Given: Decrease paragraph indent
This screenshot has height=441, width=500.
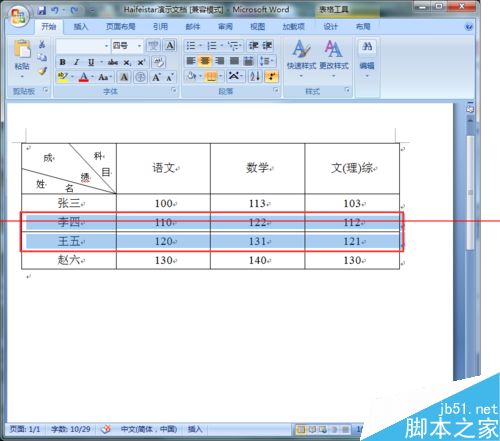Looking at the screenshot, I should click(253, 46).
